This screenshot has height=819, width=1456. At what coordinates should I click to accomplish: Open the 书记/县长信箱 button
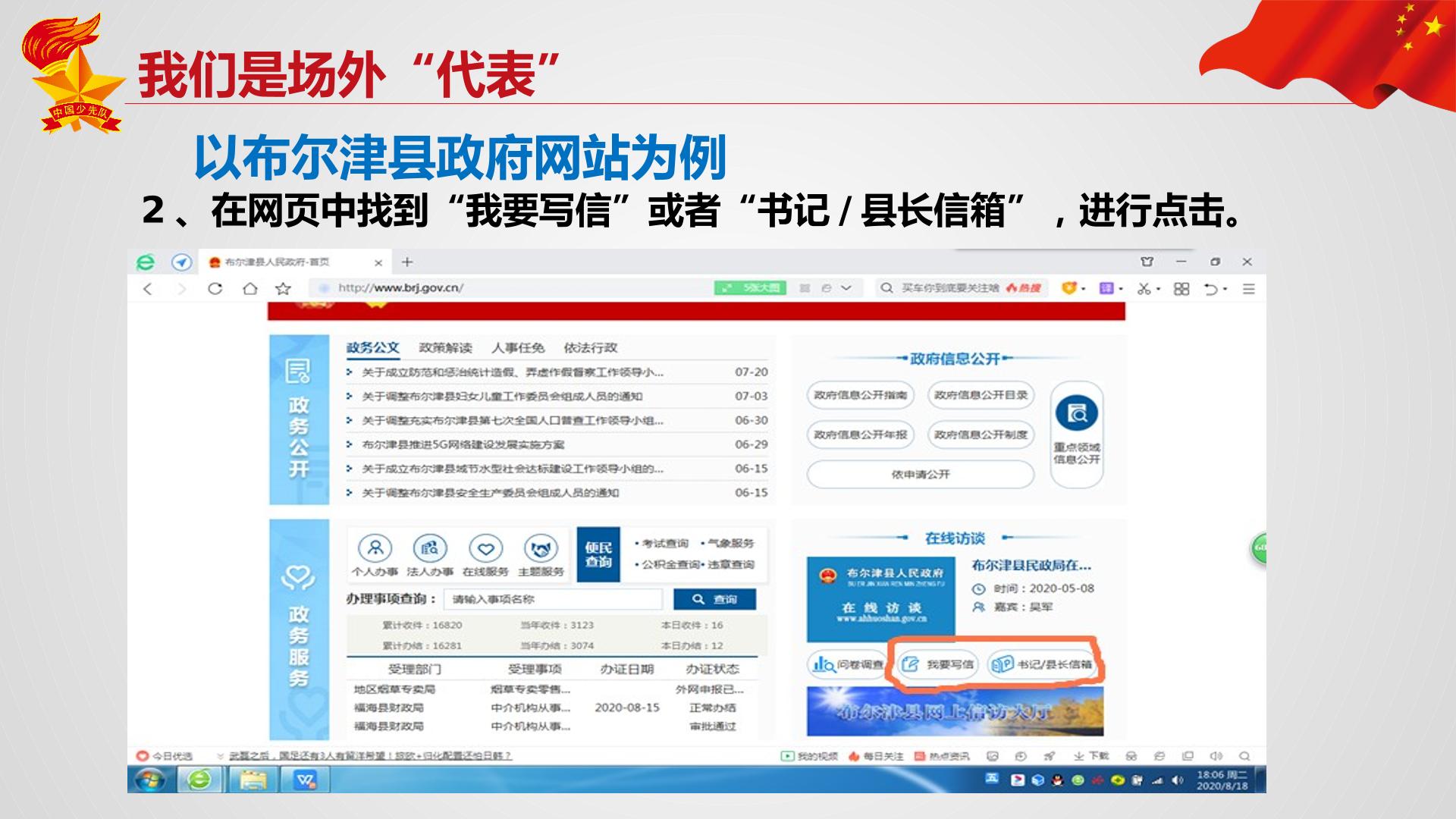pyautogui.click(x=1043, y=664)
